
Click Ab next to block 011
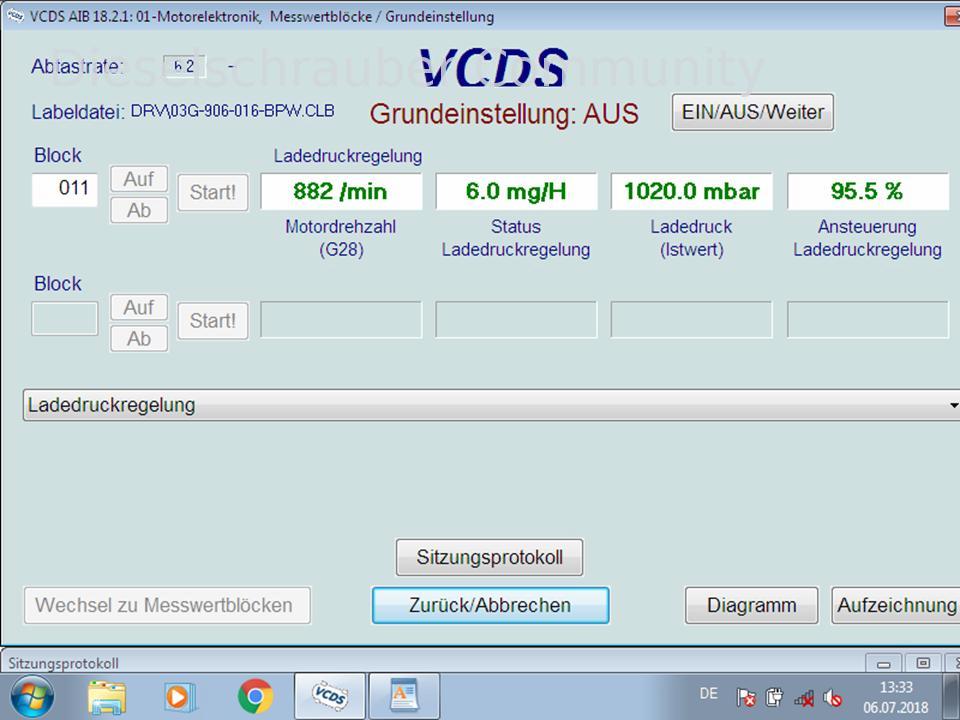(x=139, y=210)
